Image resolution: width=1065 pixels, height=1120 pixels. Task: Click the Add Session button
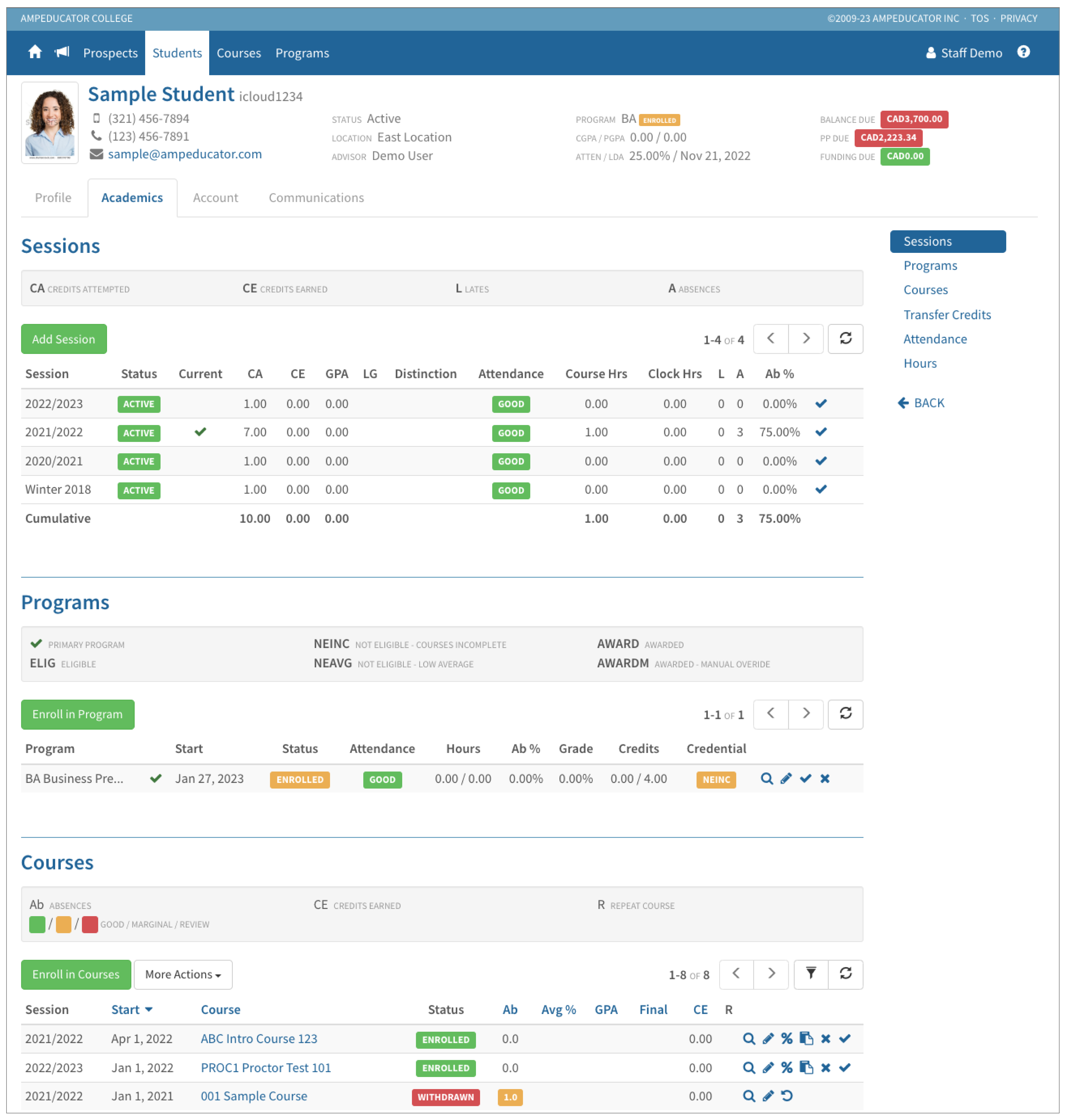(x=64, y=339)
